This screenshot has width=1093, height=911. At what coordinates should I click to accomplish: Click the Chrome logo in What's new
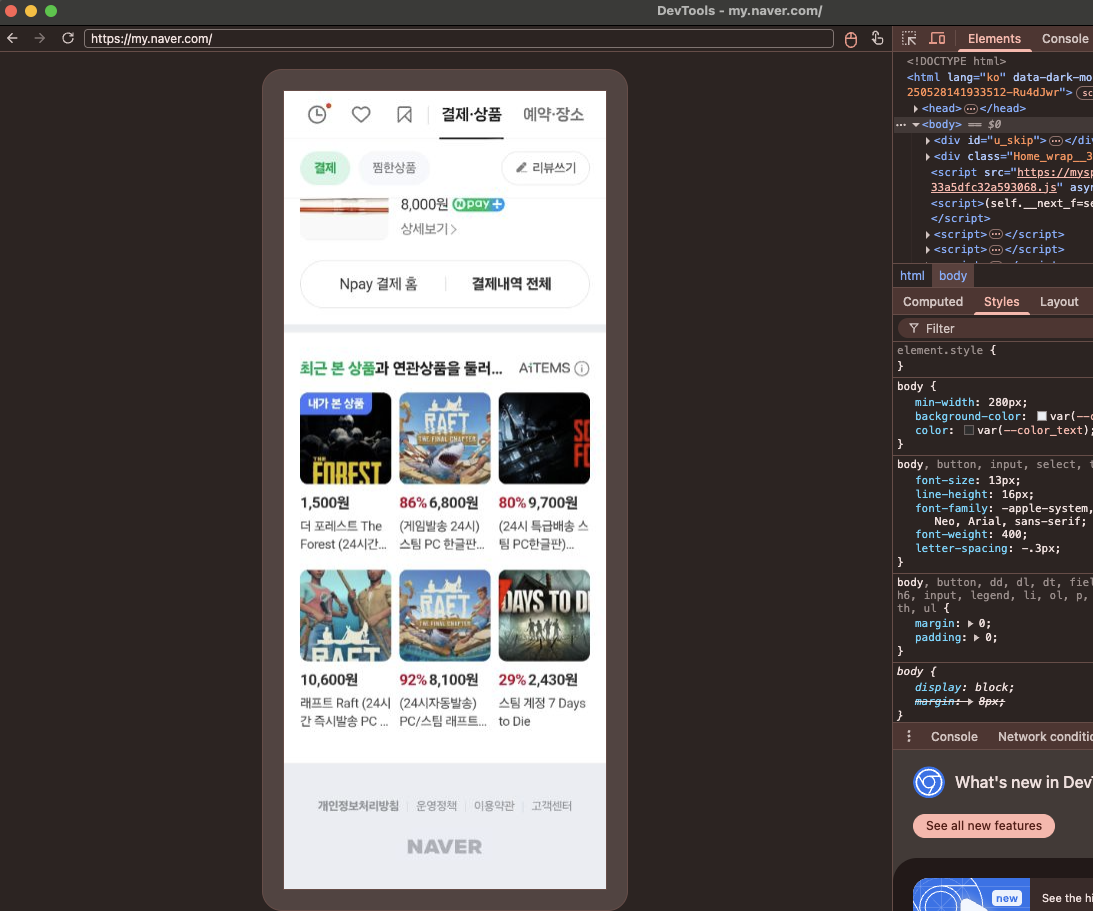[x=928, y=782]
